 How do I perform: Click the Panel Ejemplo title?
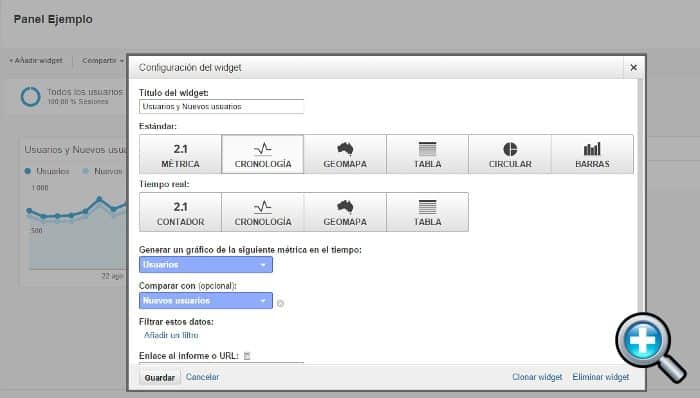(53, 19)
